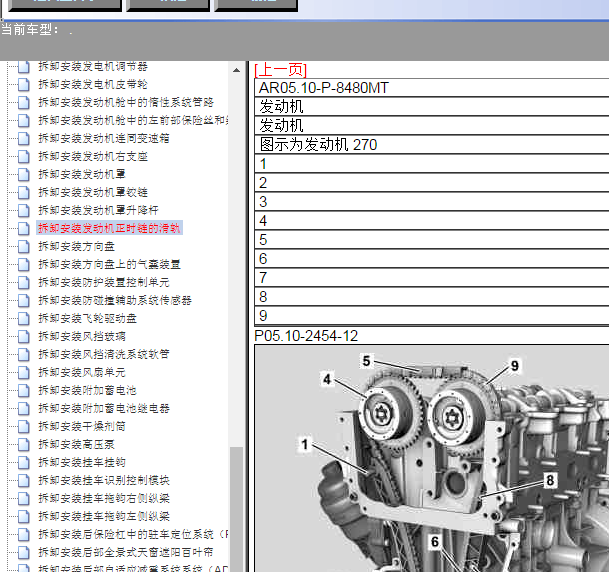
Task: Open 拆卸安装发电机调节器 in the tree
Action: (x=93, y=66)
